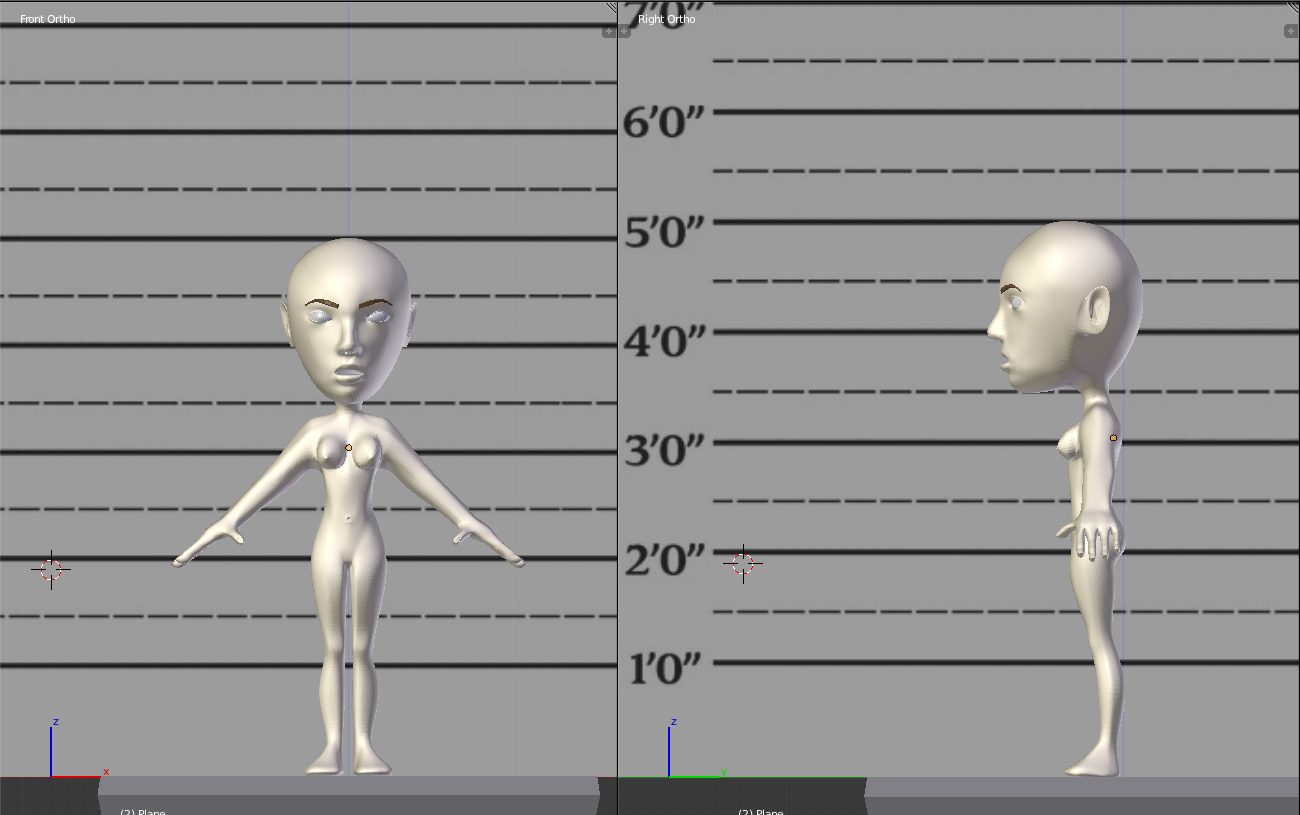
Task: Expand the Right view properties panel plus tab
Action: (1290, 32)
